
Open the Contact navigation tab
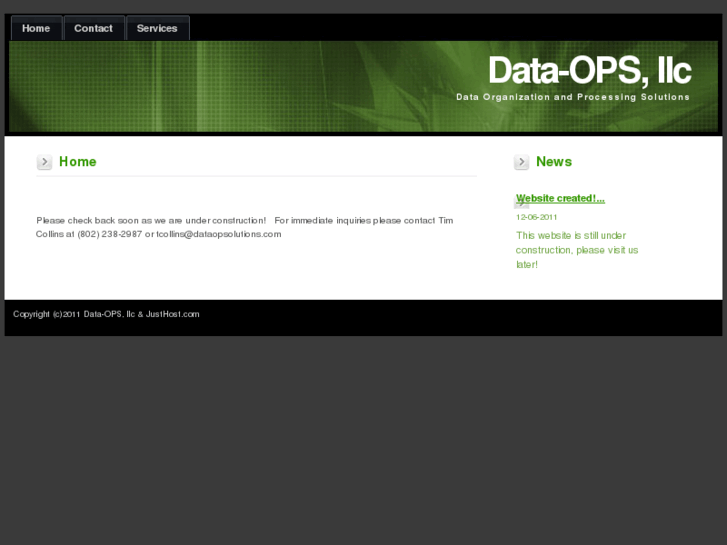click(94, 28)
